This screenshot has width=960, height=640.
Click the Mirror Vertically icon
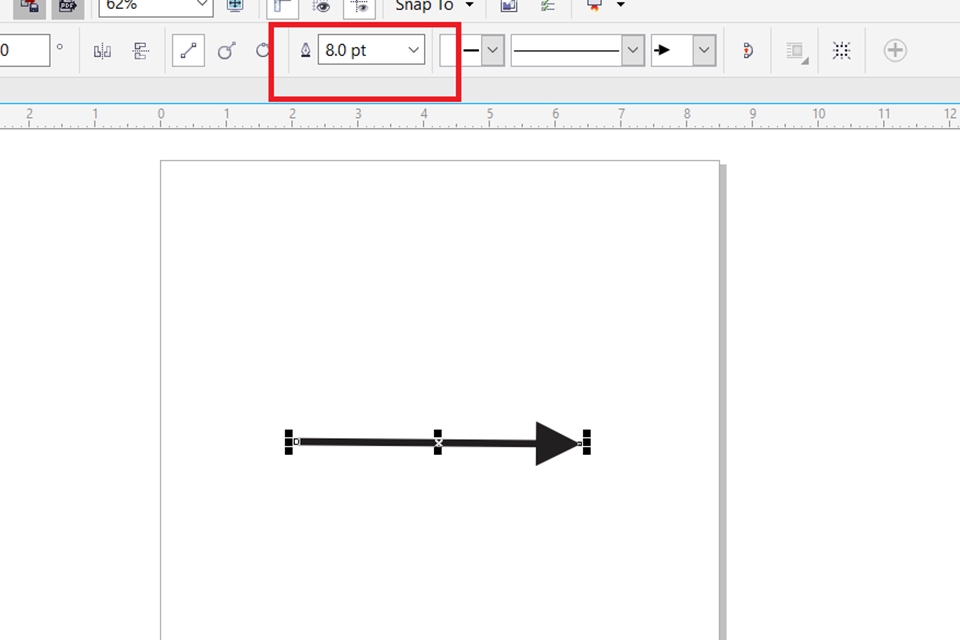(140, 50)
